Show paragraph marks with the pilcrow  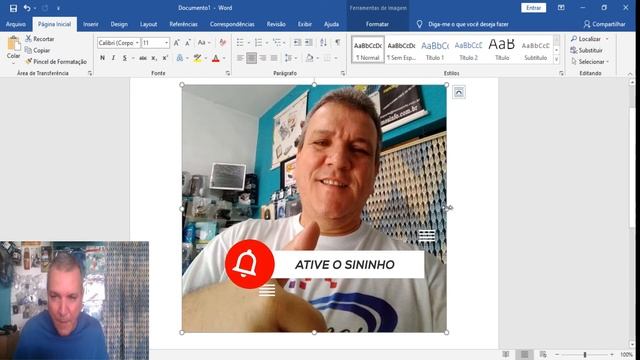[338, 43]
